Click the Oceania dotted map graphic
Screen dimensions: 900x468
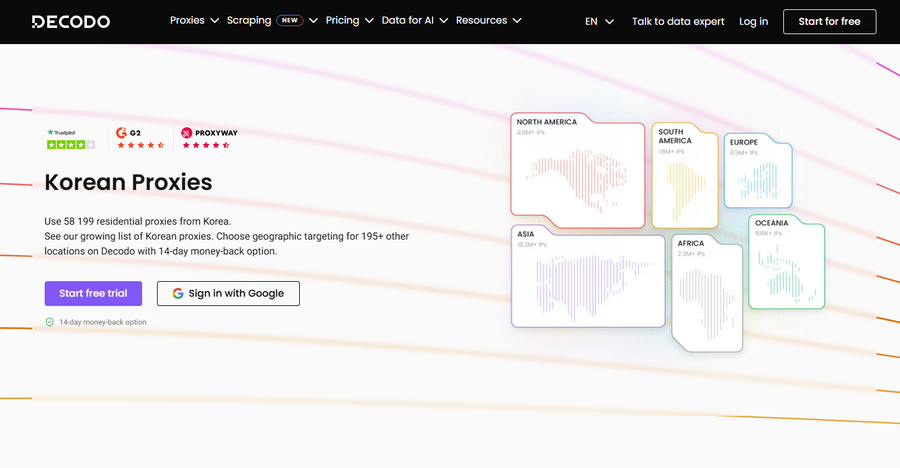787,273
